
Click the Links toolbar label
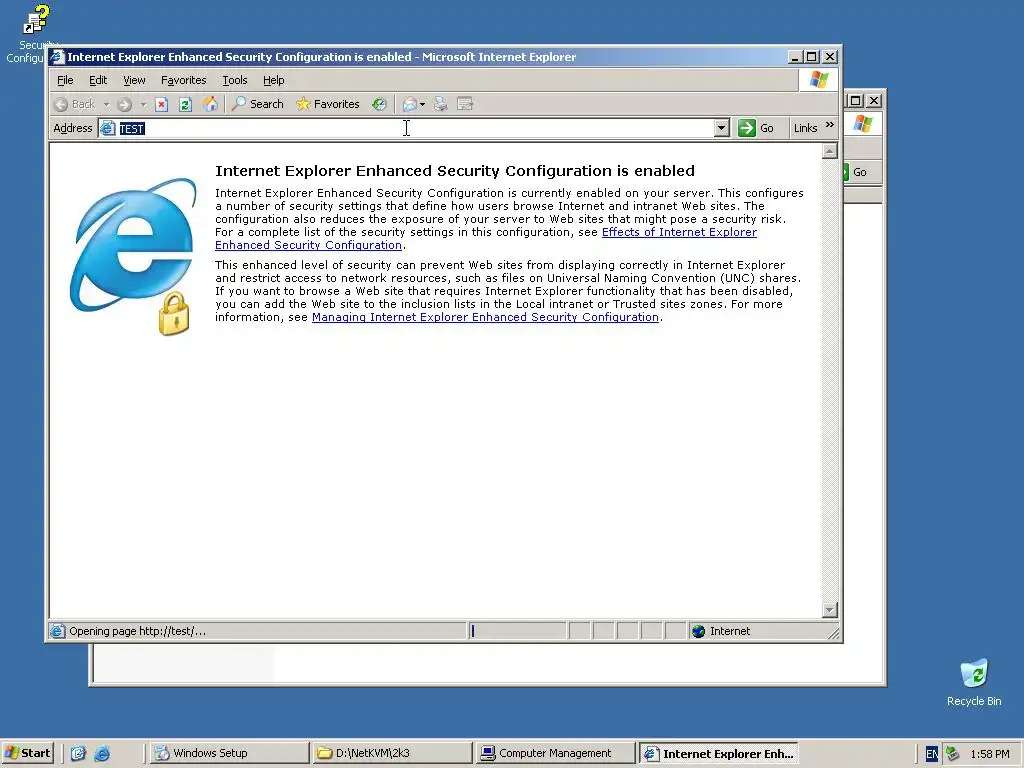click(x=805, y=129)
